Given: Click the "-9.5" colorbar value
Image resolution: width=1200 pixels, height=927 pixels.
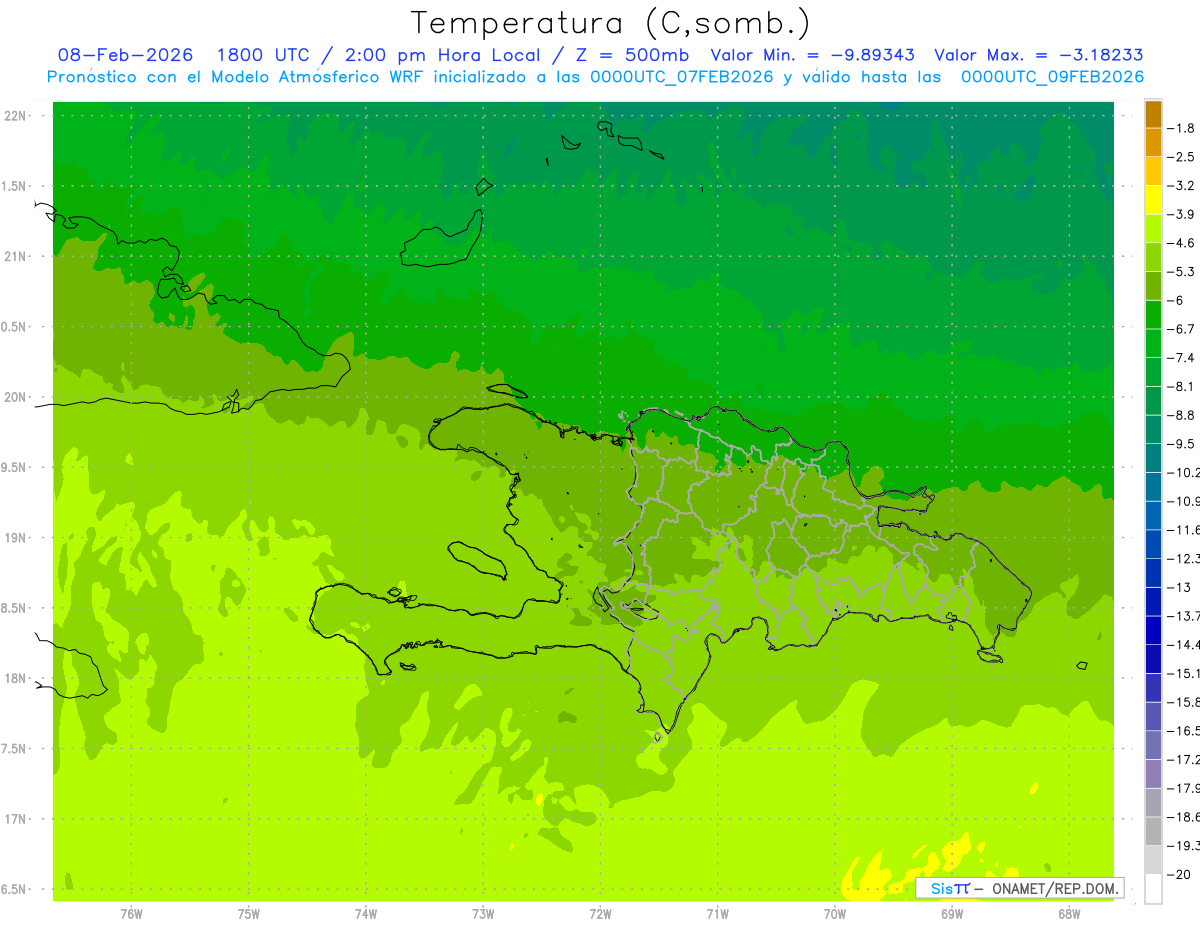Looking at the screenshot, I should [x=1181, y=444].
